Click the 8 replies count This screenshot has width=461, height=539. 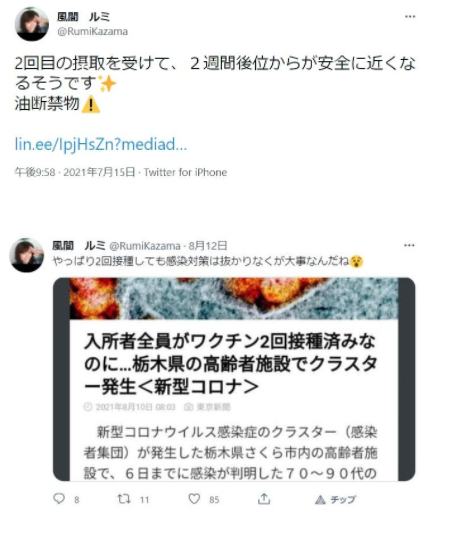click(77, 500)
